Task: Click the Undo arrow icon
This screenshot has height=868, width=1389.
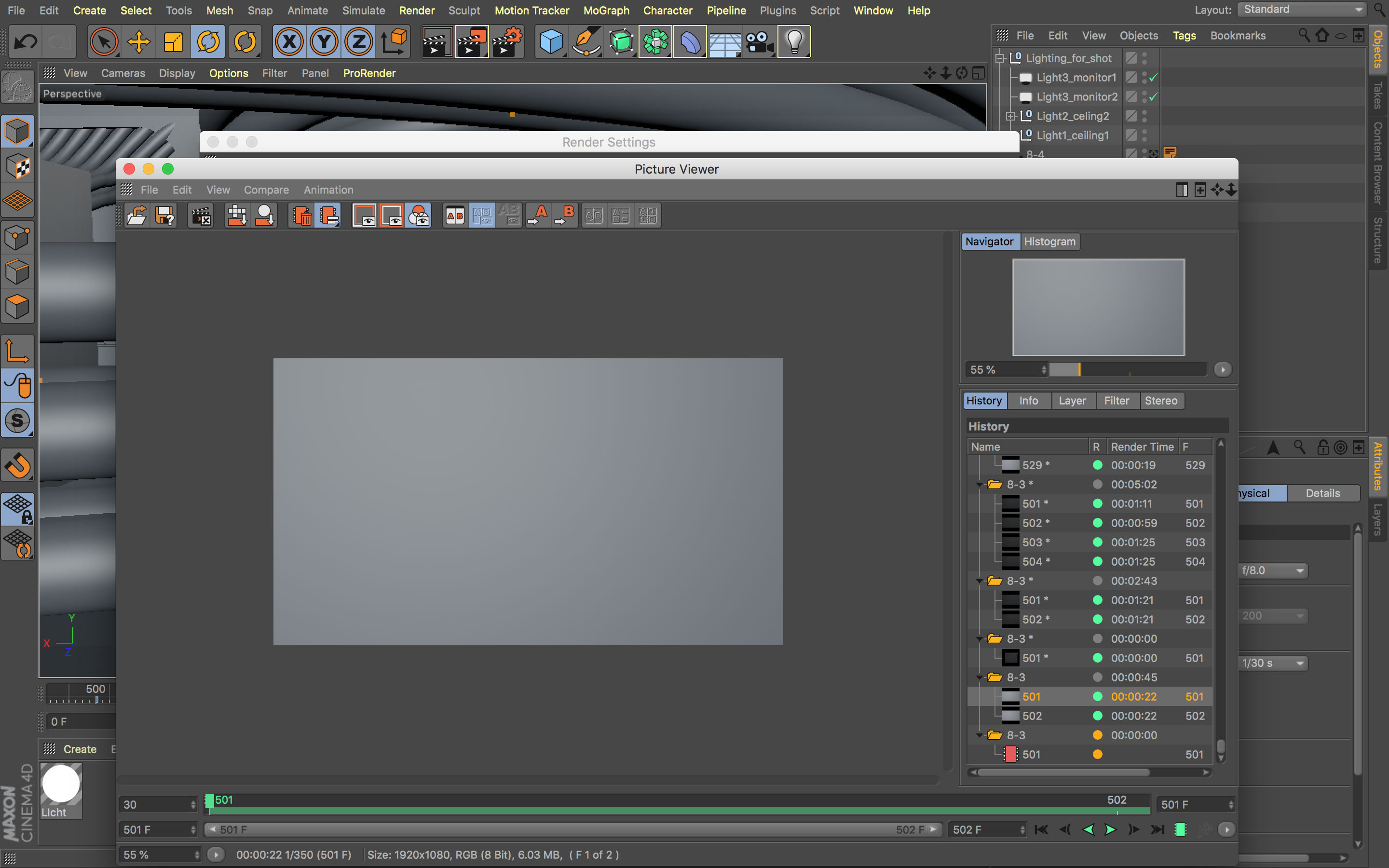Action: (x=25, y=42)
